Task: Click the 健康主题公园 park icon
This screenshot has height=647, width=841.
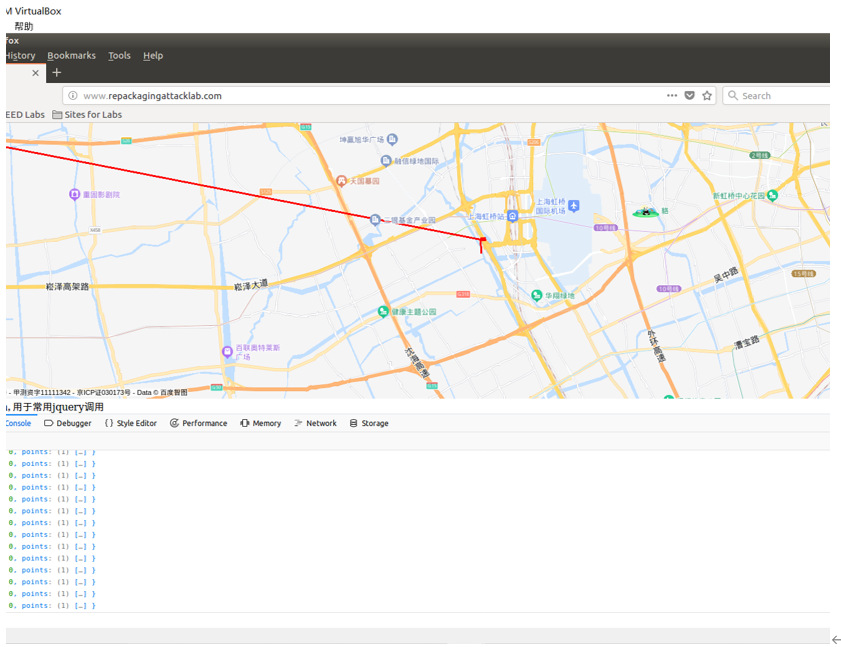Action: [x=382, y=311]
